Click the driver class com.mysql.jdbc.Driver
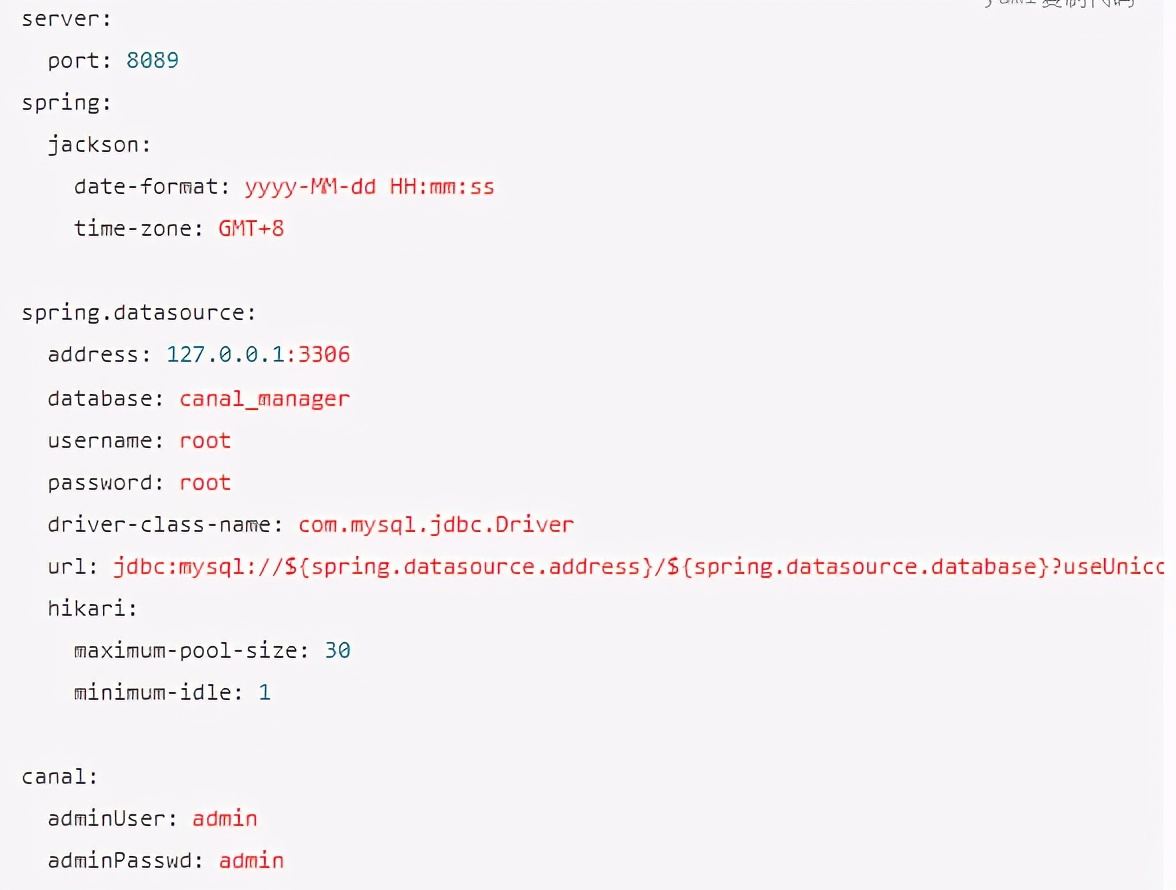The height and width of the screenshot is (890, 1176). pyautogui.click(x=436, y=525)
